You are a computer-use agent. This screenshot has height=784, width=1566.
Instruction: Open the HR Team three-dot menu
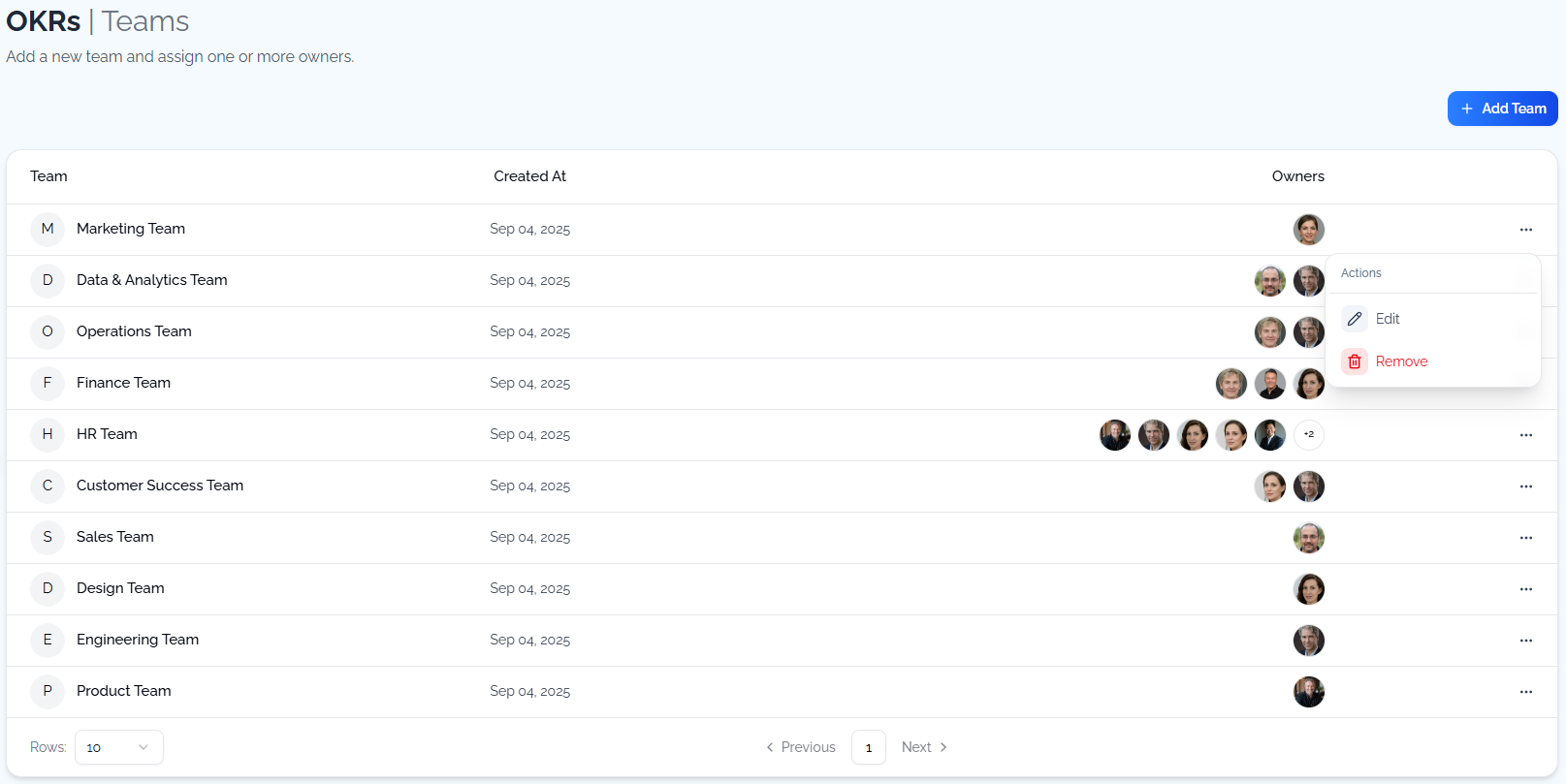click(1525, 435)
